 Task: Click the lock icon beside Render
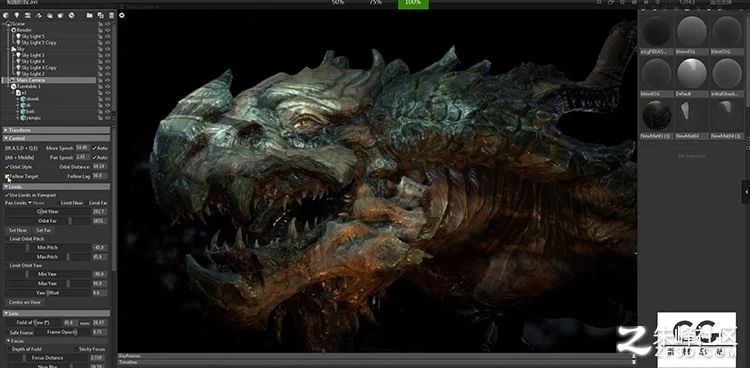pos(100,30)
